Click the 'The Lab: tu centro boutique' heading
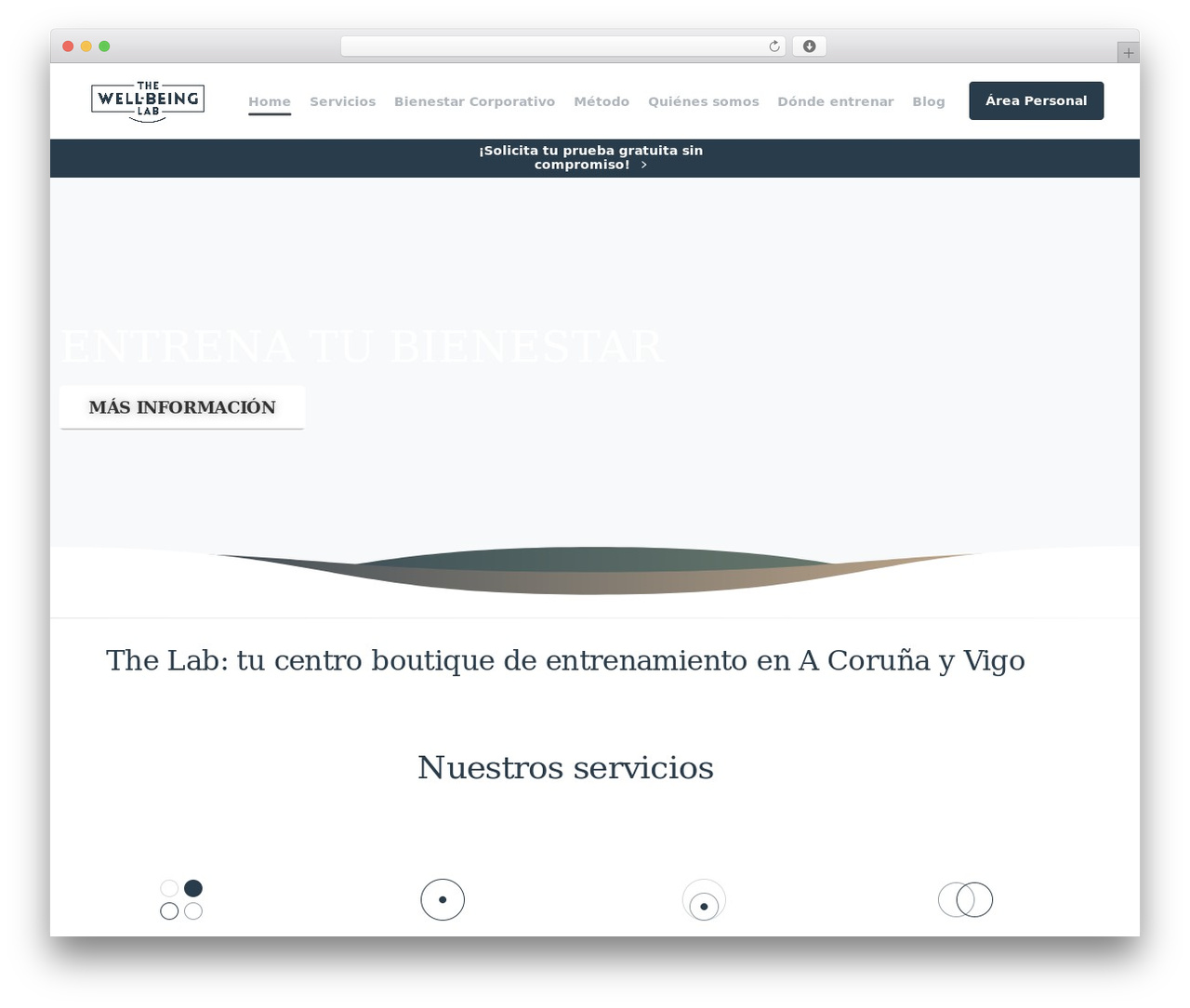1190x1008 pixels. click(565, 660)
